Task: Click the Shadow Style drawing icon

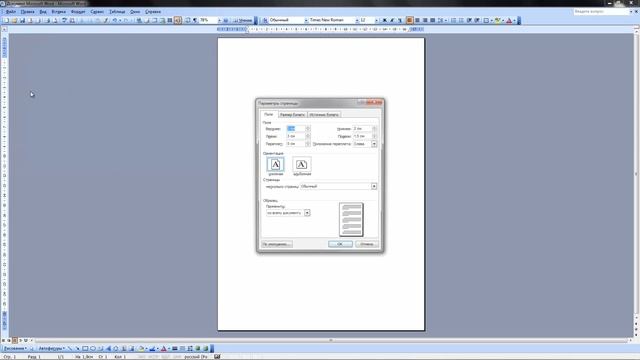Action: click(198, 349)
